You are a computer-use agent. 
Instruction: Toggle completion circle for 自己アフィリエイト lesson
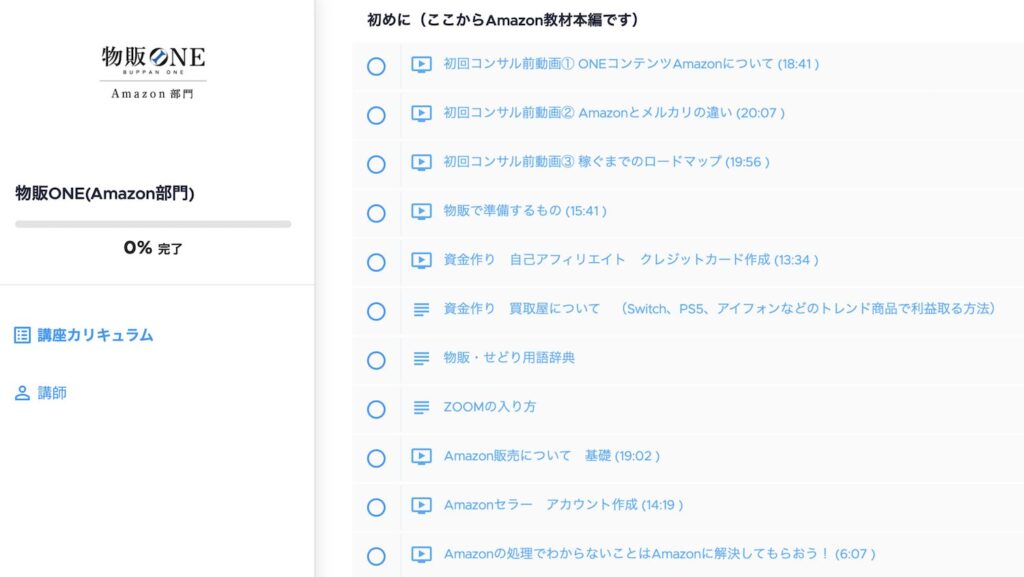[x=376, y=262]
